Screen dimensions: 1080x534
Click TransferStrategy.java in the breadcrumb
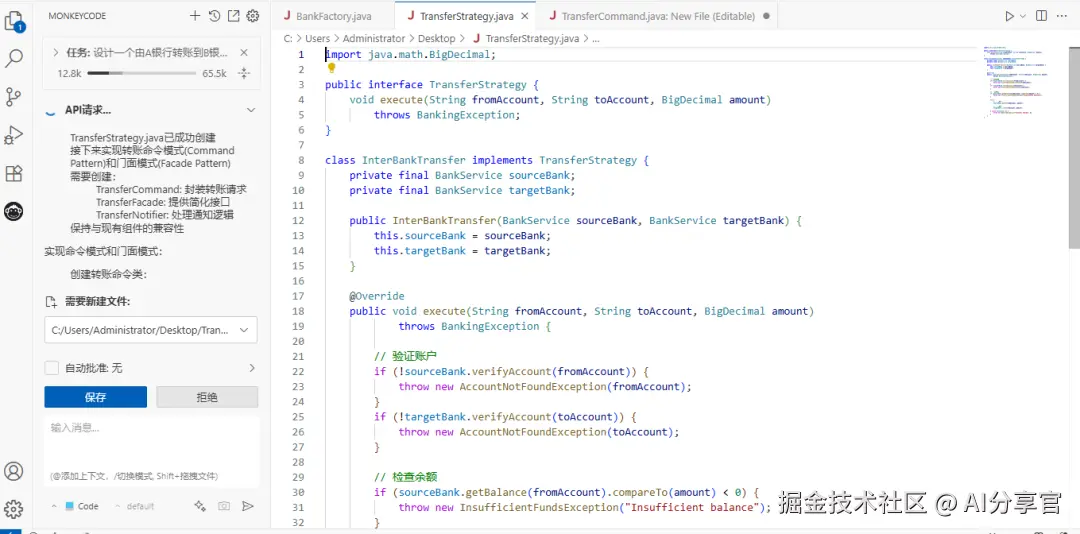(532, 39)
